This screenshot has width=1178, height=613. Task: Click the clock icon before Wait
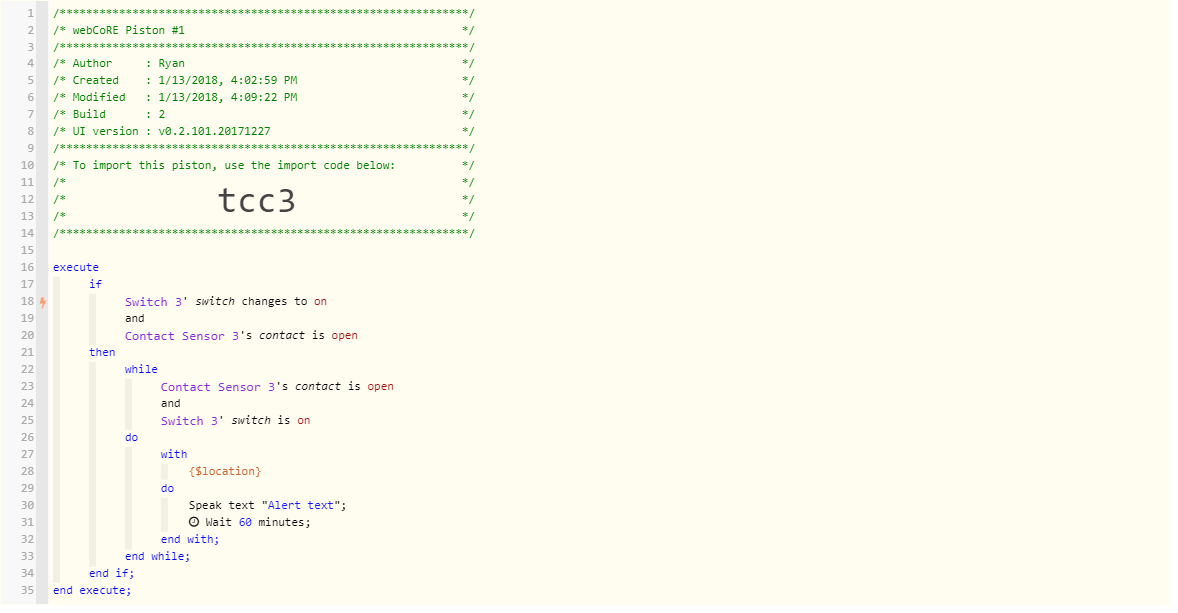(194, 522)
